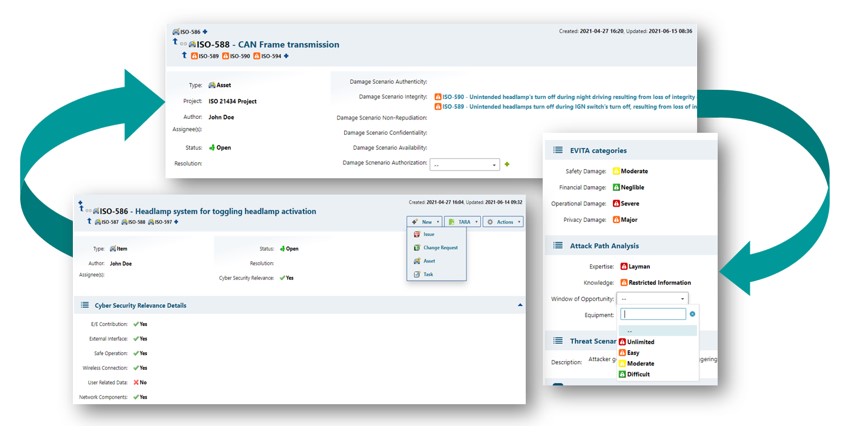Click the yellow Safety Damage Moderate icon
Image resolution: width=862 pixels, height=441 pixels.
click(616, 171)
